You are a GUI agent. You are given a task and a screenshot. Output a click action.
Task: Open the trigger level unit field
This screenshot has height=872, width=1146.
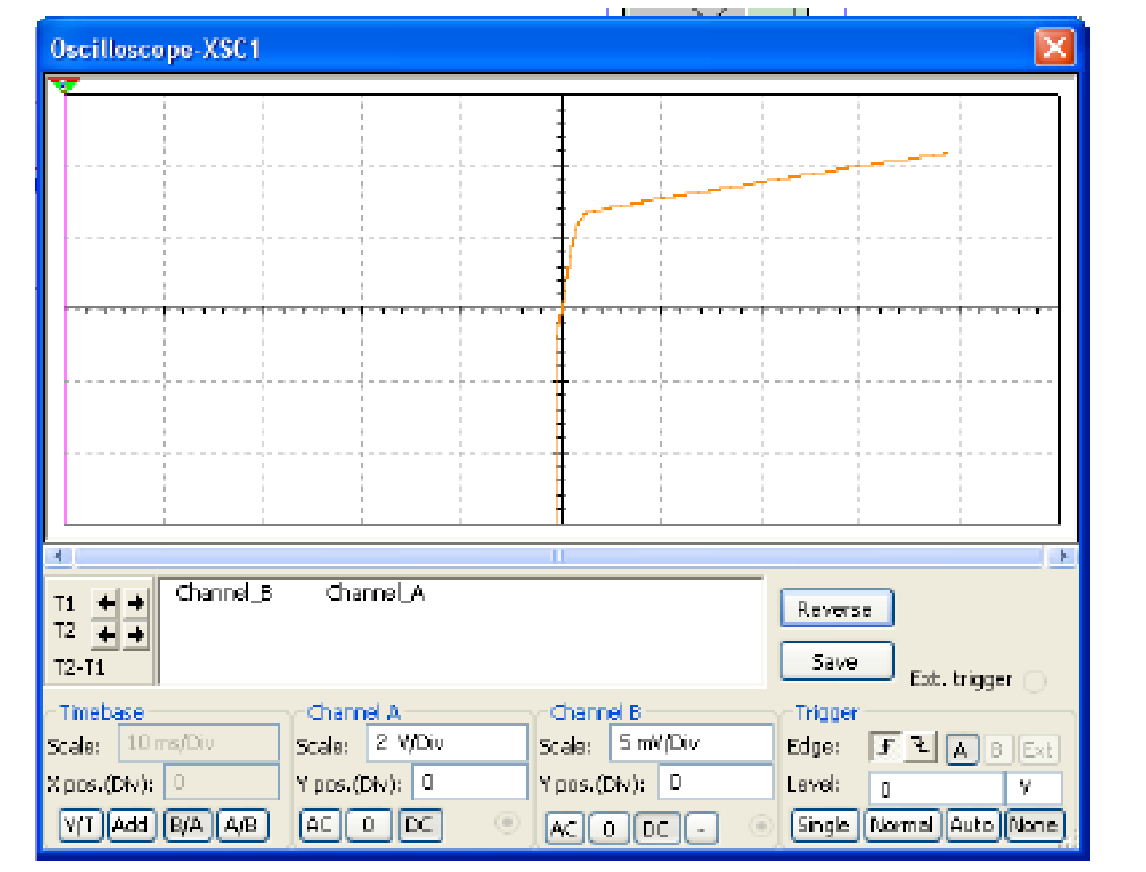pyautogui.click(x=1034, y=788)
